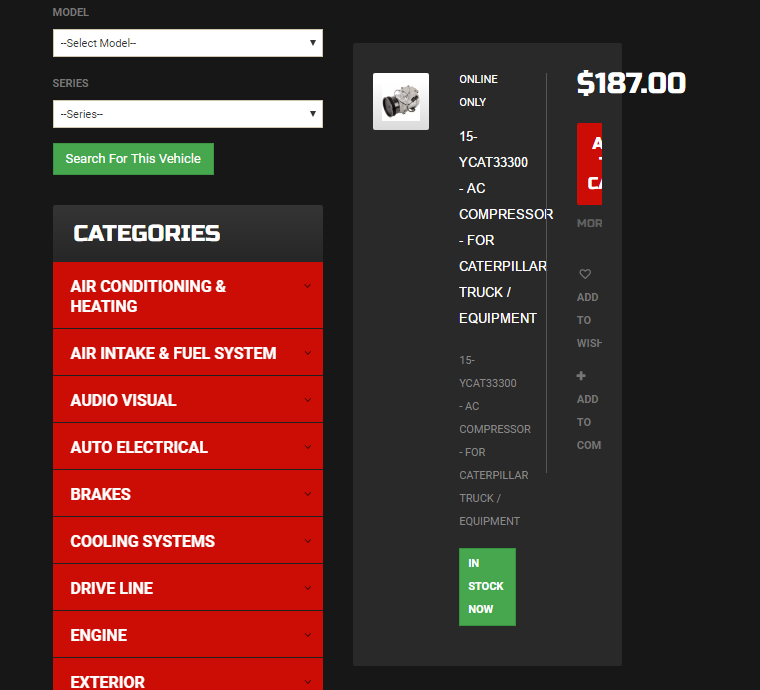
Task: Click grey 15-YCAT33300 product description text
Action: click(x=494, y=440)
